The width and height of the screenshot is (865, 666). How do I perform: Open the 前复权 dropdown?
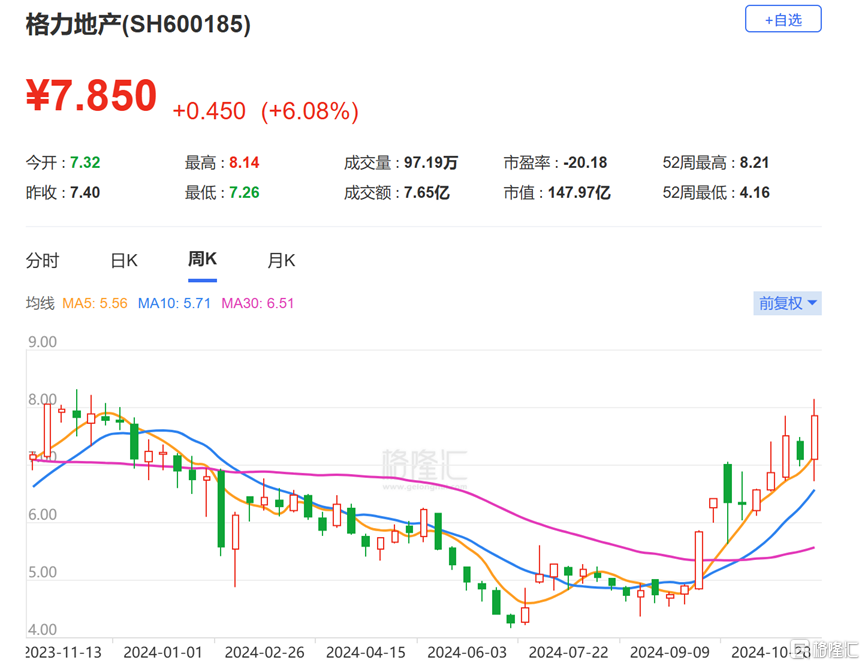[x=787, y=303]
